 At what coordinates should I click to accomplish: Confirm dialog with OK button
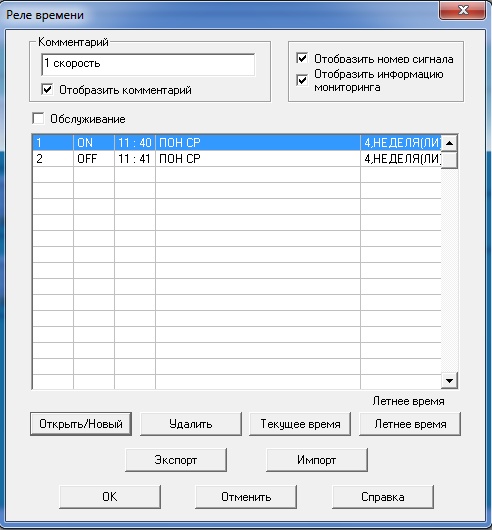(x=110, y=497)
